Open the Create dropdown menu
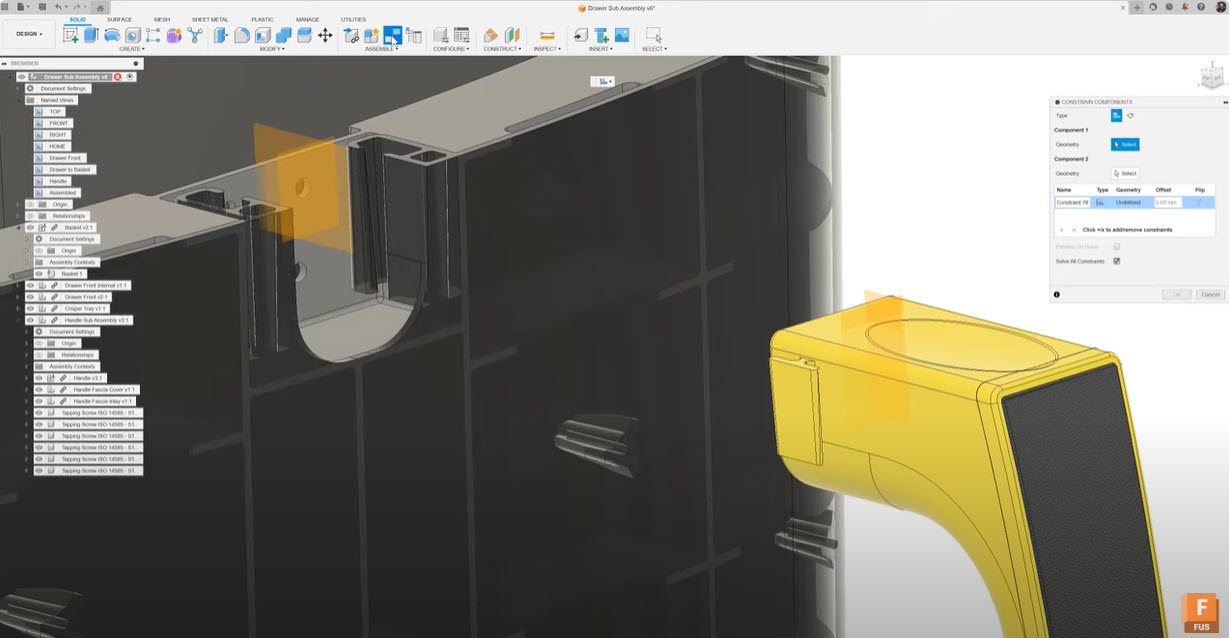The width and height of the screenshot is (1229, 638). pyautogui.click(x=132, y=49)
